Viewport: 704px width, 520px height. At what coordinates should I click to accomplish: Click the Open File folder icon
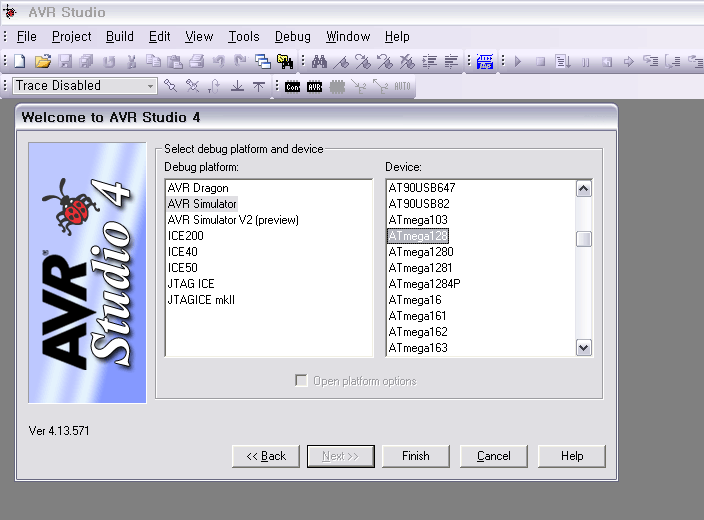(43, 61)
